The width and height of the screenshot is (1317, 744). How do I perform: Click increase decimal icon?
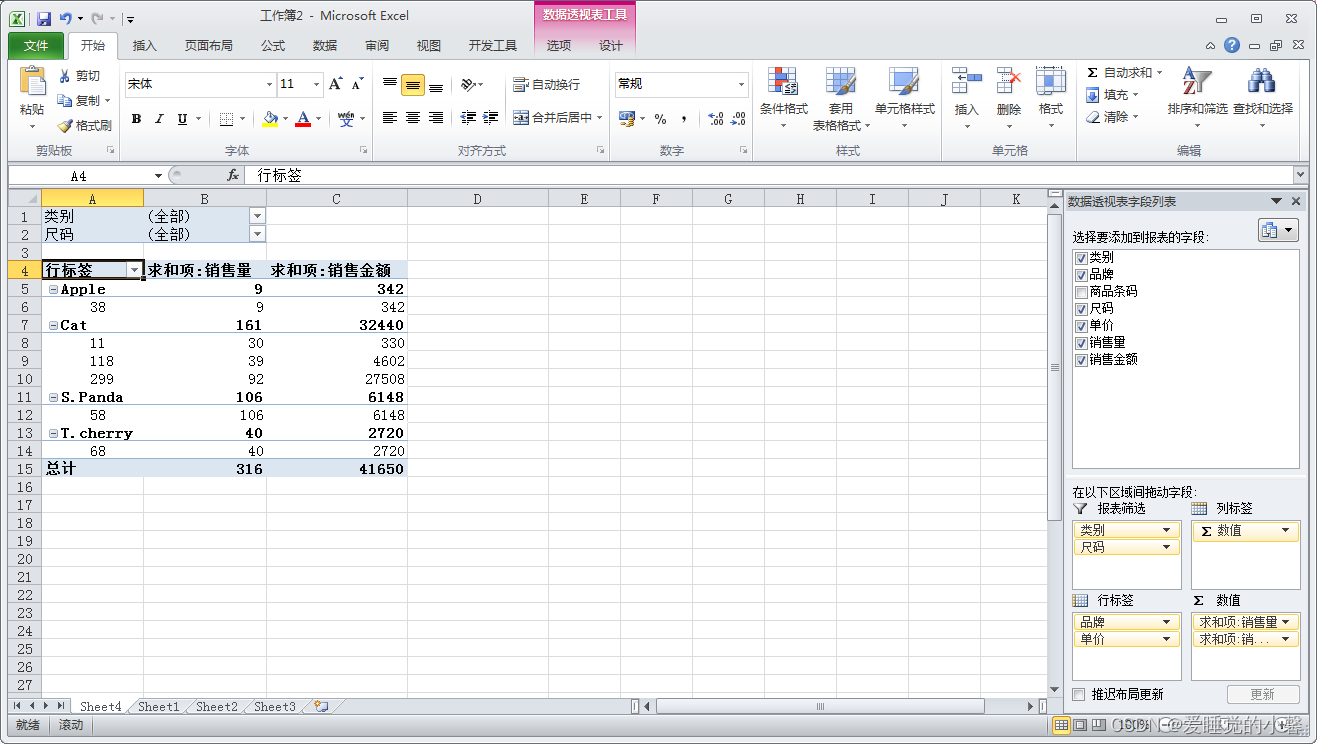pos(715,118)
